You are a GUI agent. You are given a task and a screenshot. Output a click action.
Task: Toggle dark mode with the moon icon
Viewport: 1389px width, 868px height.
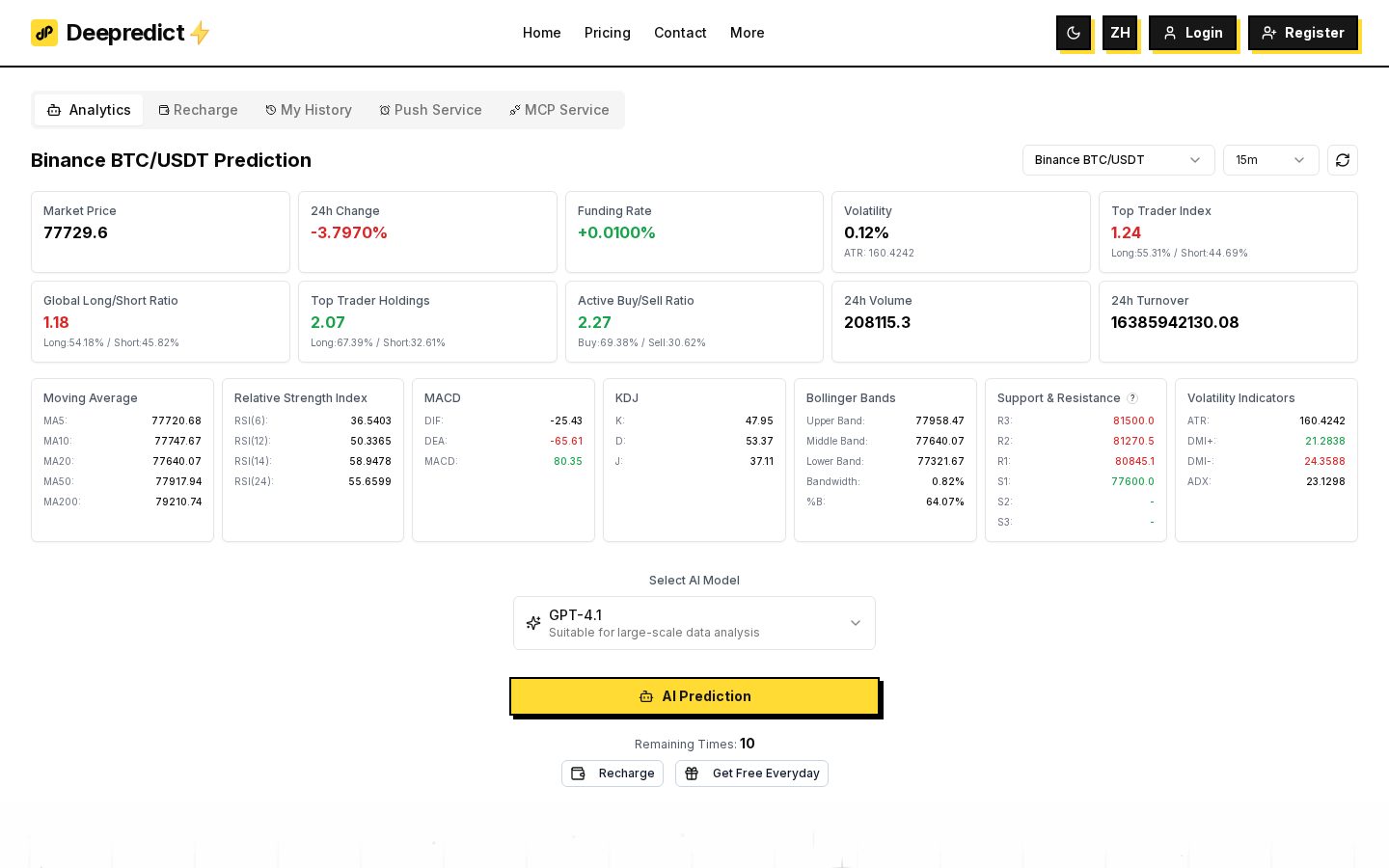coord(1074,33)
